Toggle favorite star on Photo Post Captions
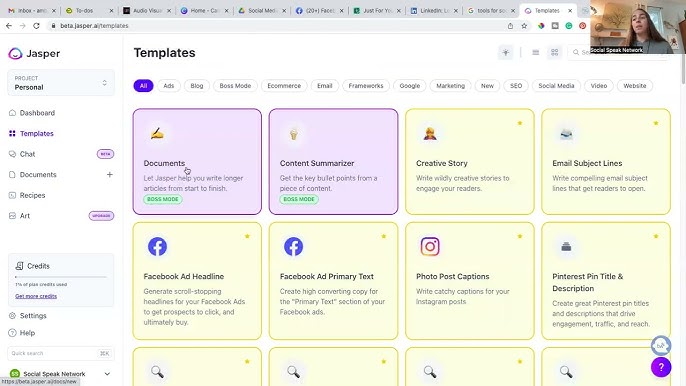Viewport: 686px width, 386px height. coord(520,236)
